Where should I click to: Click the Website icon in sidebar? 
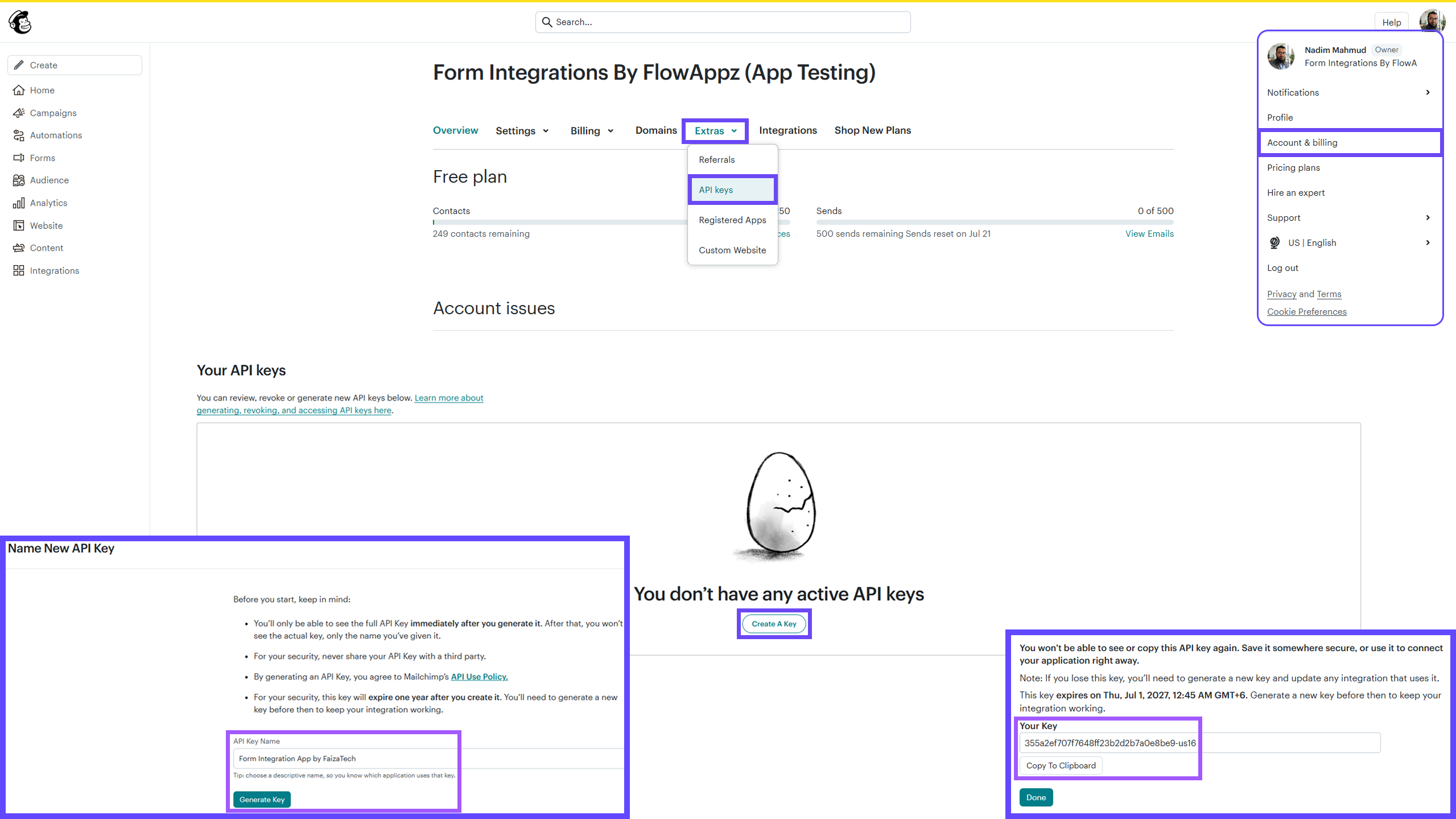pos(19,225)
